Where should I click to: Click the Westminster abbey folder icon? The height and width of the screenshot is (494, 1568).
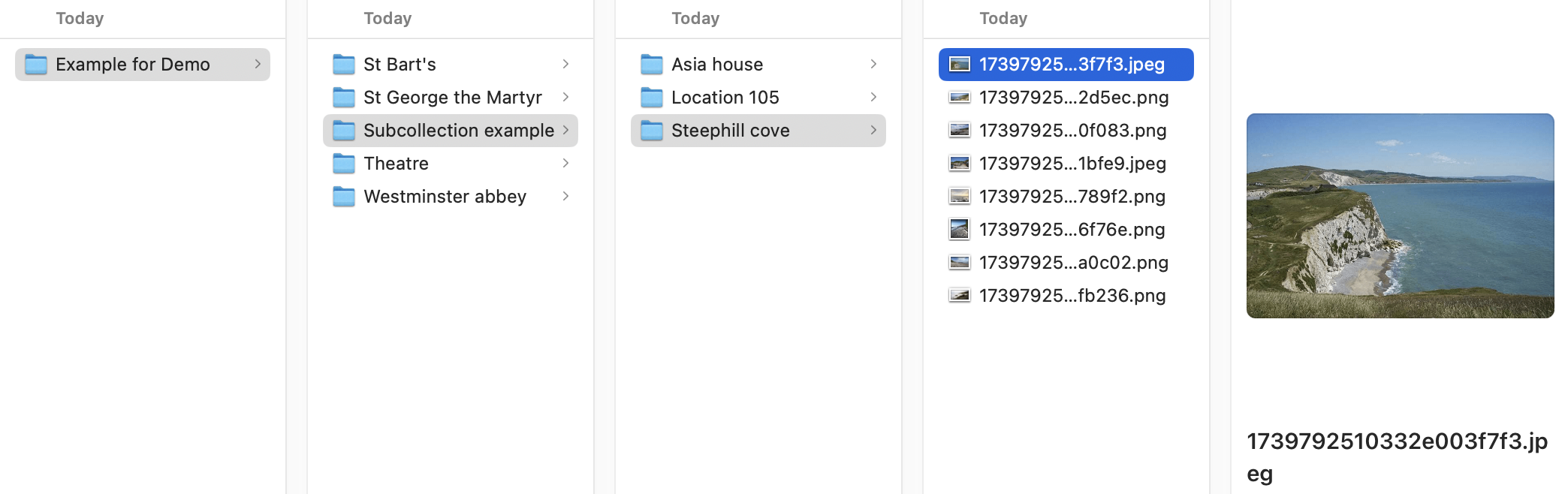(x=344, y=197)
